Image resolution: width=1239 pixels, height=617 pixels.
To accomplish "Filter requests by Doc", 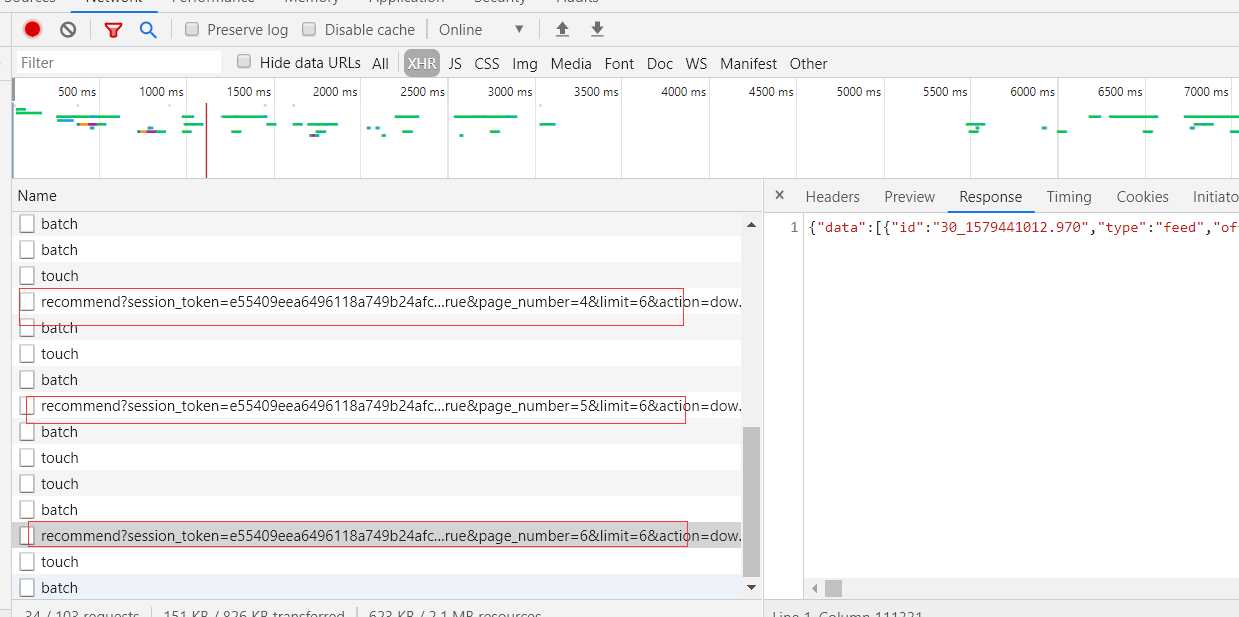I will (x=660, y=63).
